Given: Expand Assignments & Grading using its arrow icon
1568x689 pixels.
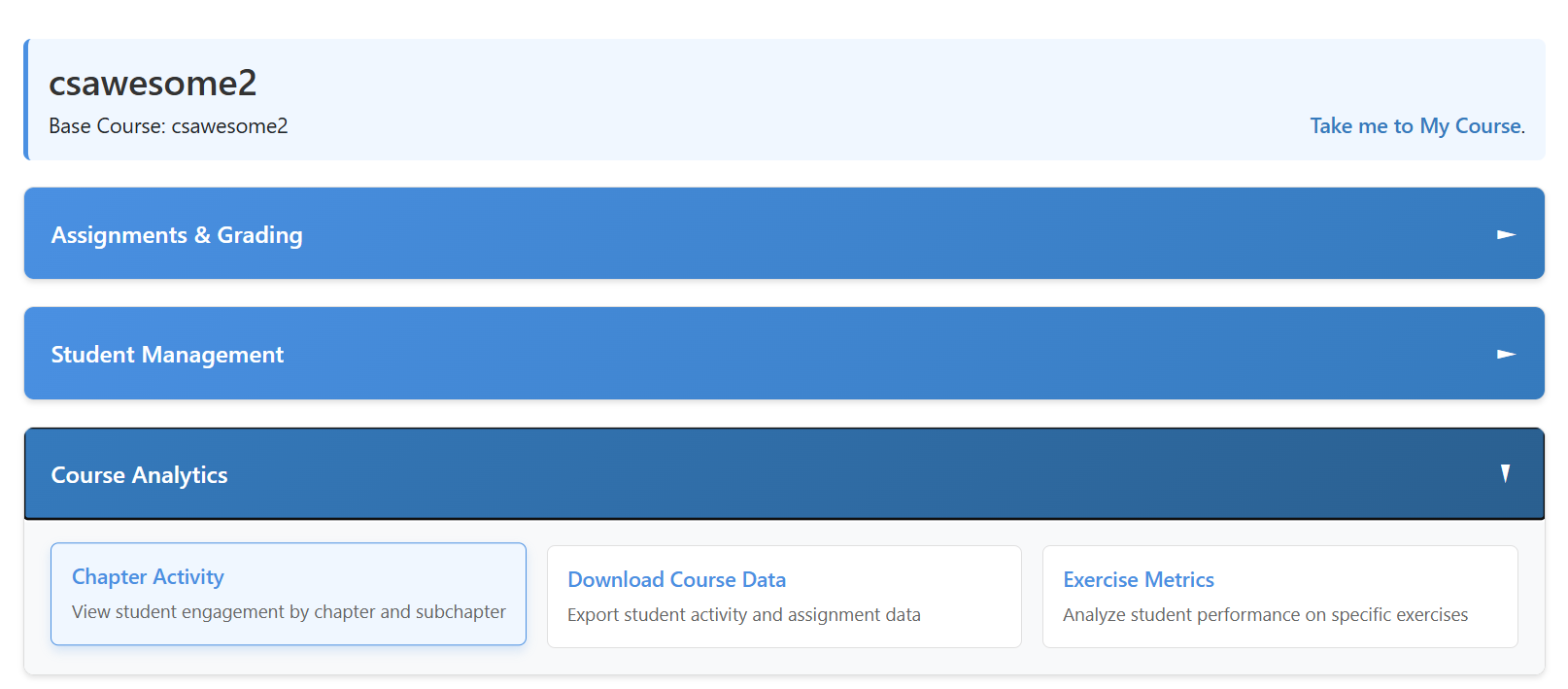Looking at the screenshot, I should coord(1506,234).
